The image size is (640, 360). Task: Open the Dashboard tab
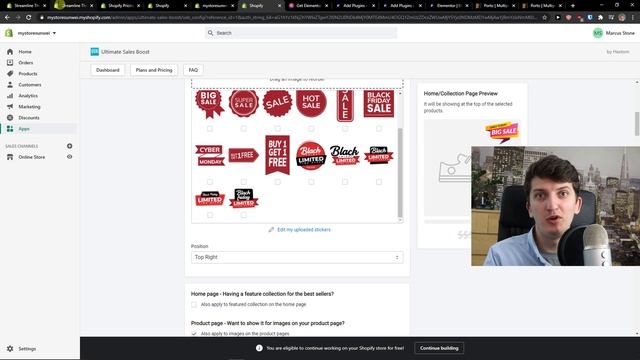[108, 70]
